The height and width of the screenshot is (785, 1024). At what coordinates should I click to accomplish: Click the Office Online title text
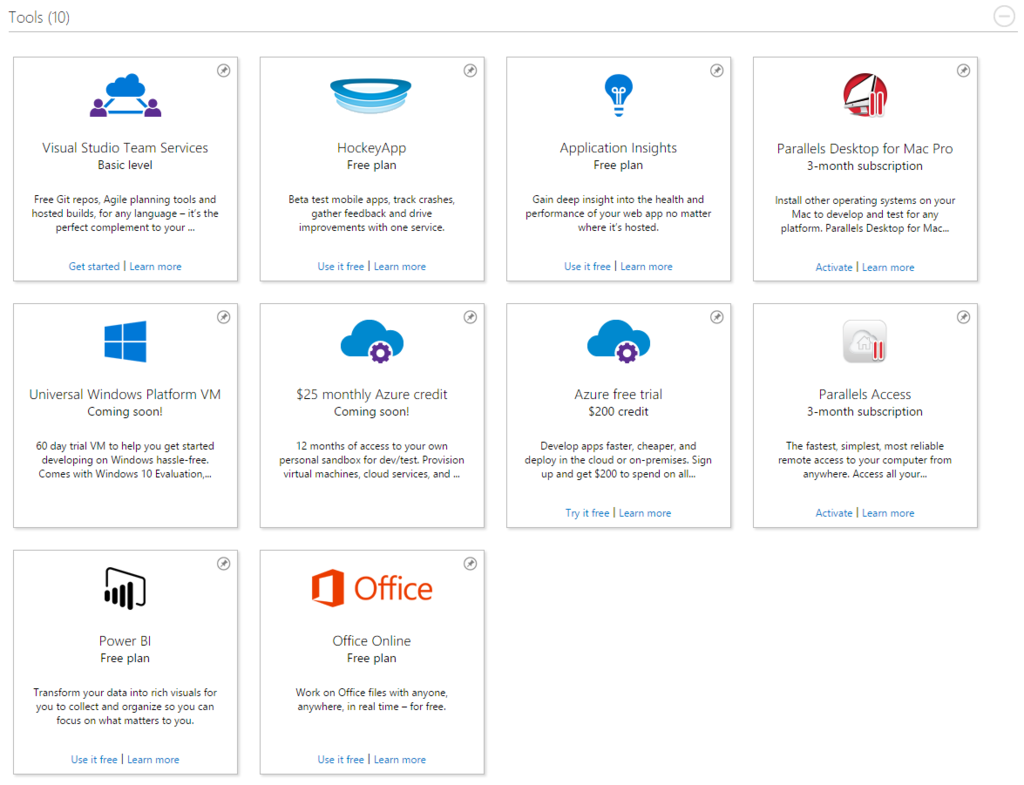[x=372, y=641]
